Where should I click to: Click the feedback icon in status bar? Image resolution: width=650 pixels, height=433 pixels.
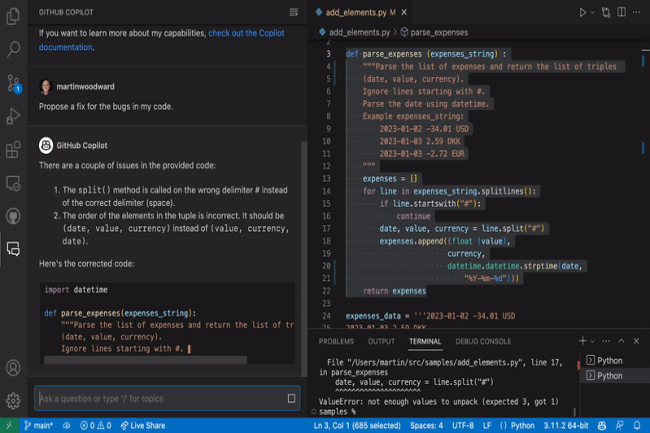click(620, 426)
